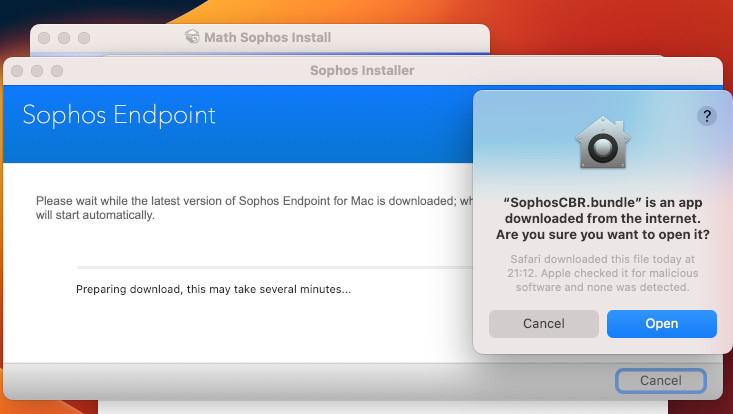Minimize the Sophos Installer window

(37, 71)
